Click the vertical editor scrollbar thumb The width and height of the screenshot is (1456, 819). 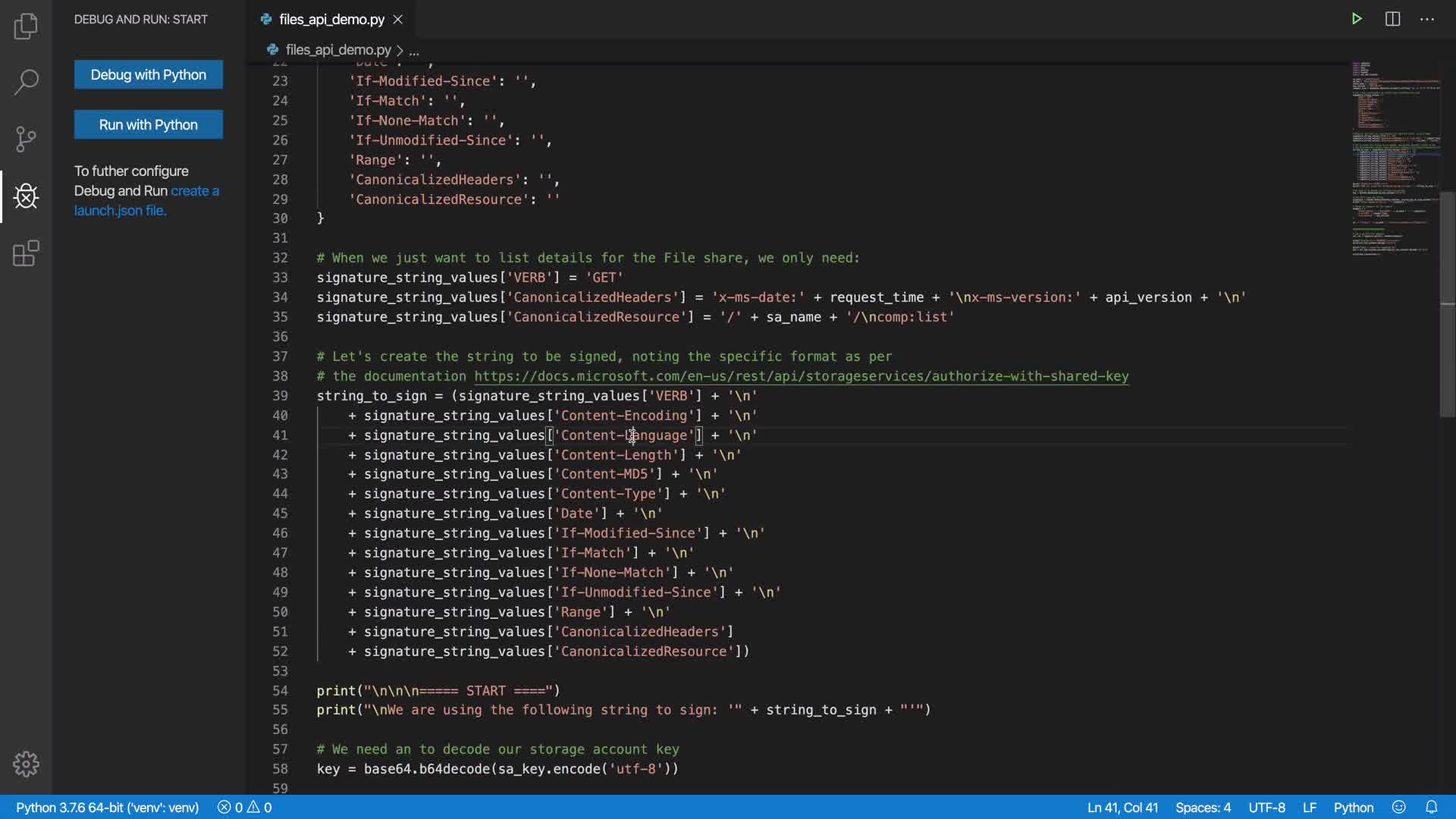[1447, 303]
